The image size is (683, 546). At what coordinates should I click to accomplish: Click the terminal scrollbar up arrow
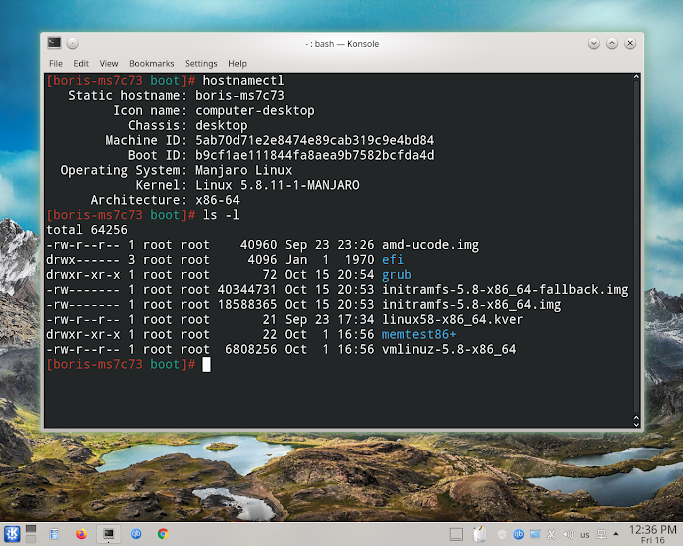(x=636, y=77)
